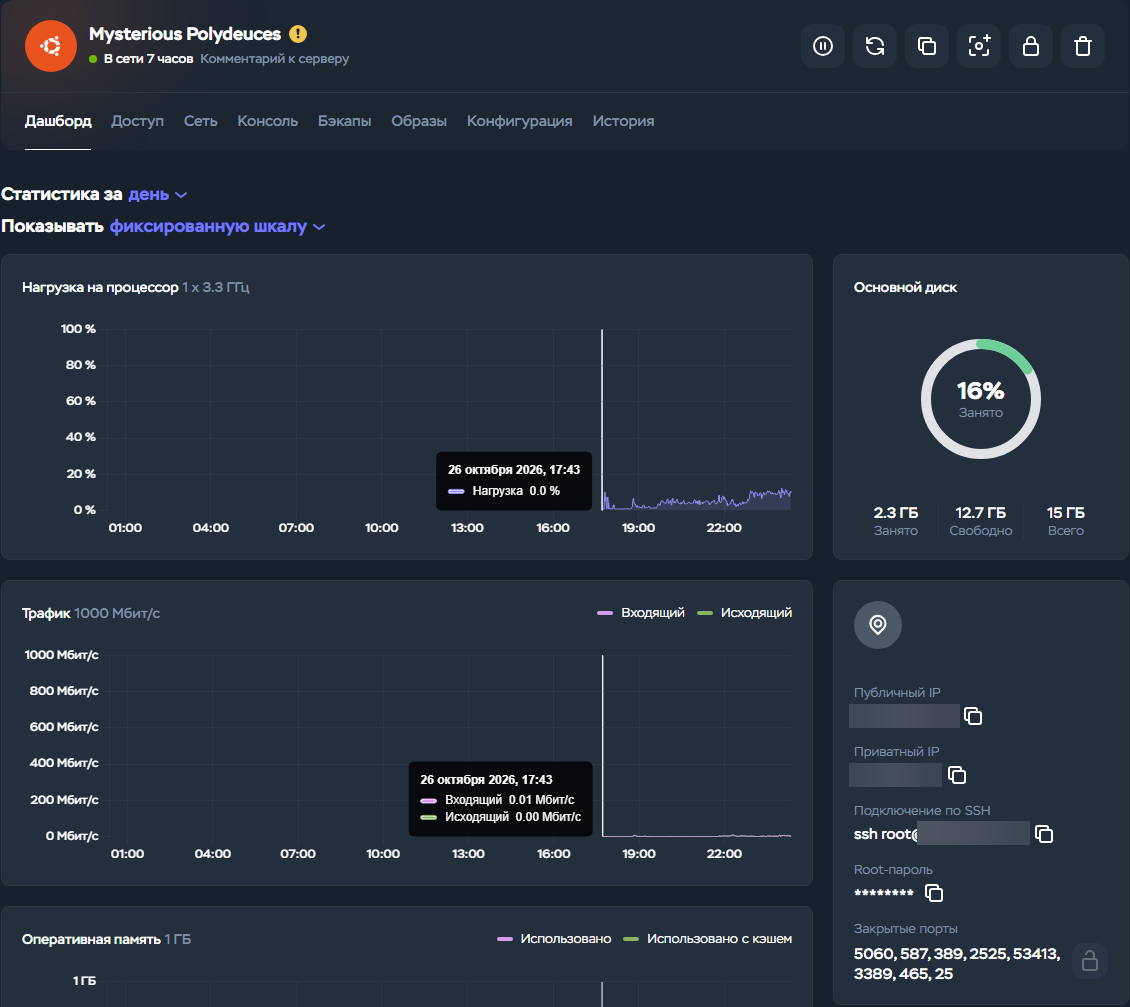The image size is (1130, 1007).
Task: Switch to the Консоль tab
Action: [267, 121]
